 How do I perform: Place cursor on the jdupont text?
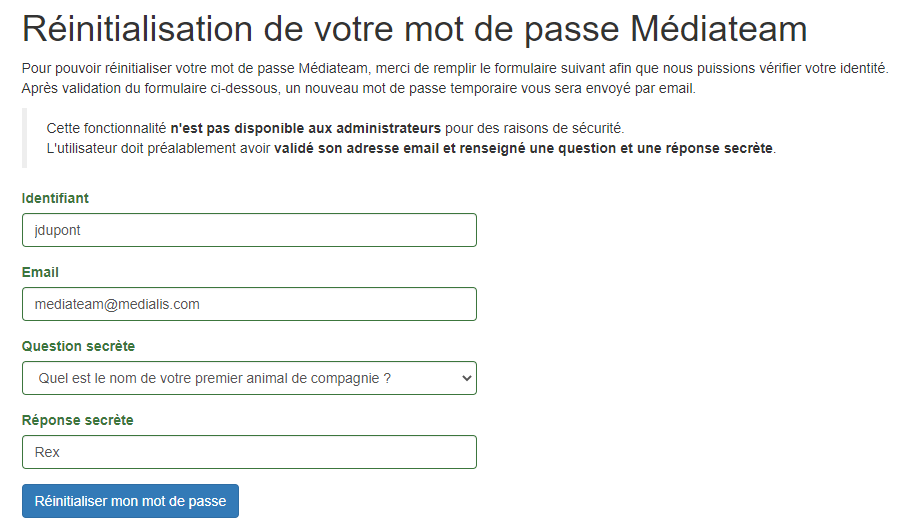[57, 231]
